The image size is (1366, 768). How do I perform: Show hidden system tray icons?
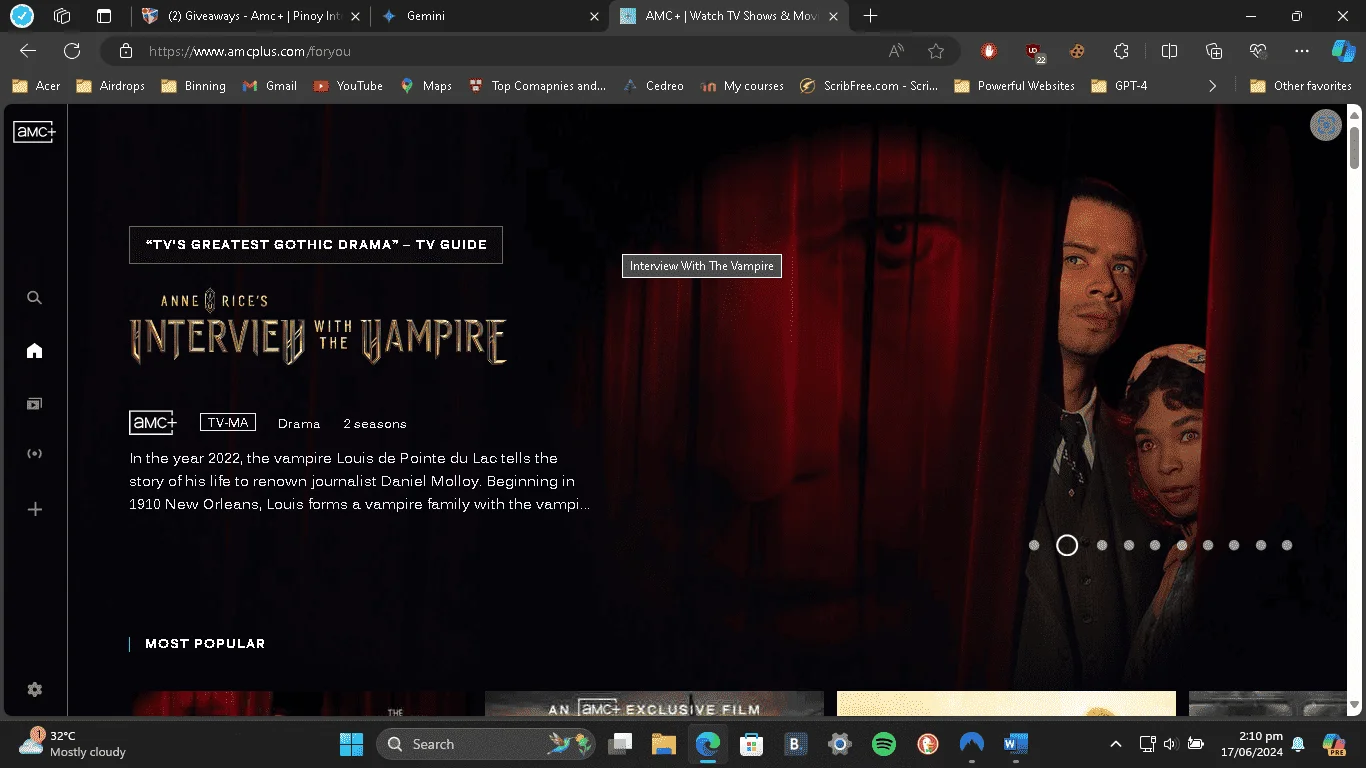pyautogui.click(x=1115, y=744)
